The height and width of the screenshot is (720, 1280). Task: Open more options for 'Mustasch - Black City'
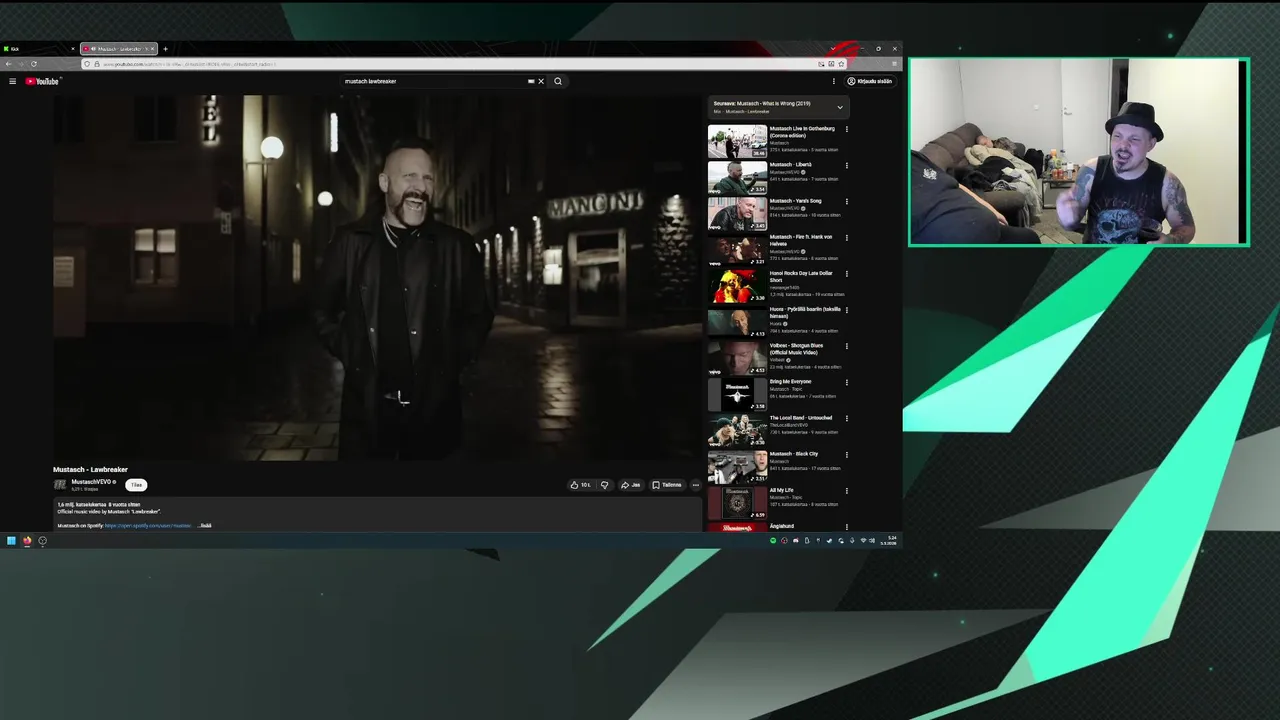(x=847, y=454)
